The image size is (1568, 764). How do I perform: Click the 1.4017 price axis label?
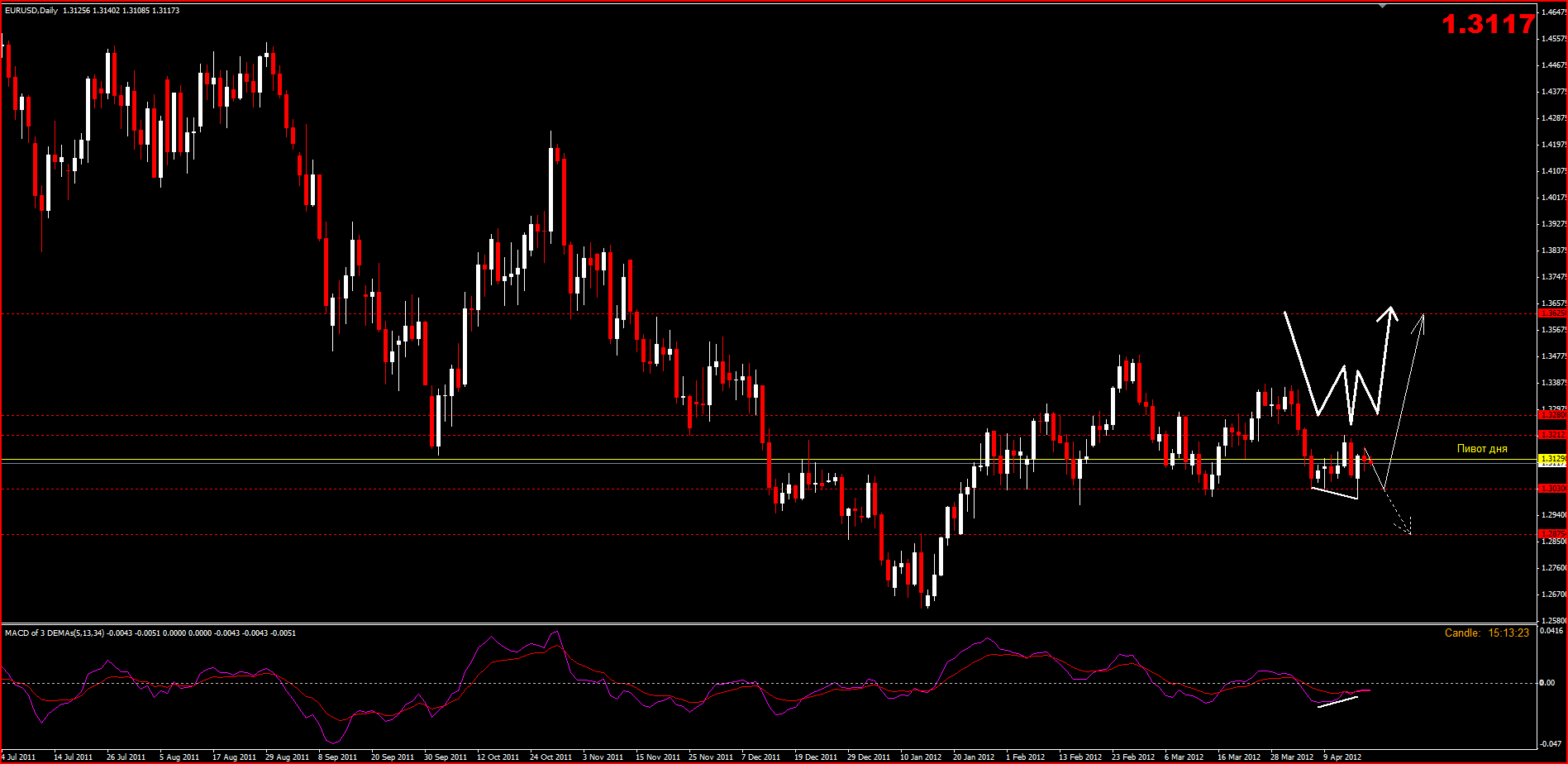click(1554, 198)
